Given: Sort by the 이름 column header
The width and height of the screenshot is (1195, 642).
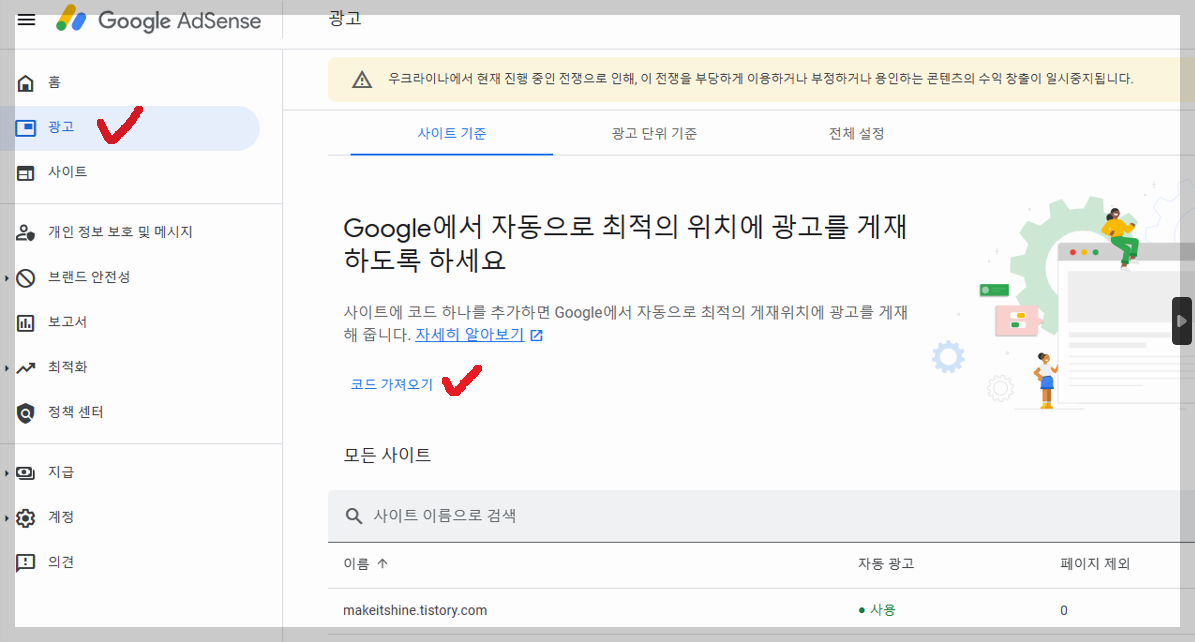Looking at the screenshot, I should [x=356, y=564].
